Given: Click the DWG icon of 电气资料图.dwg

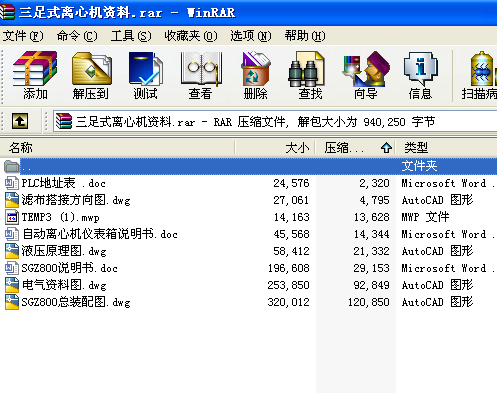Looking at the screenshot, I should click(x=12, y=285).
